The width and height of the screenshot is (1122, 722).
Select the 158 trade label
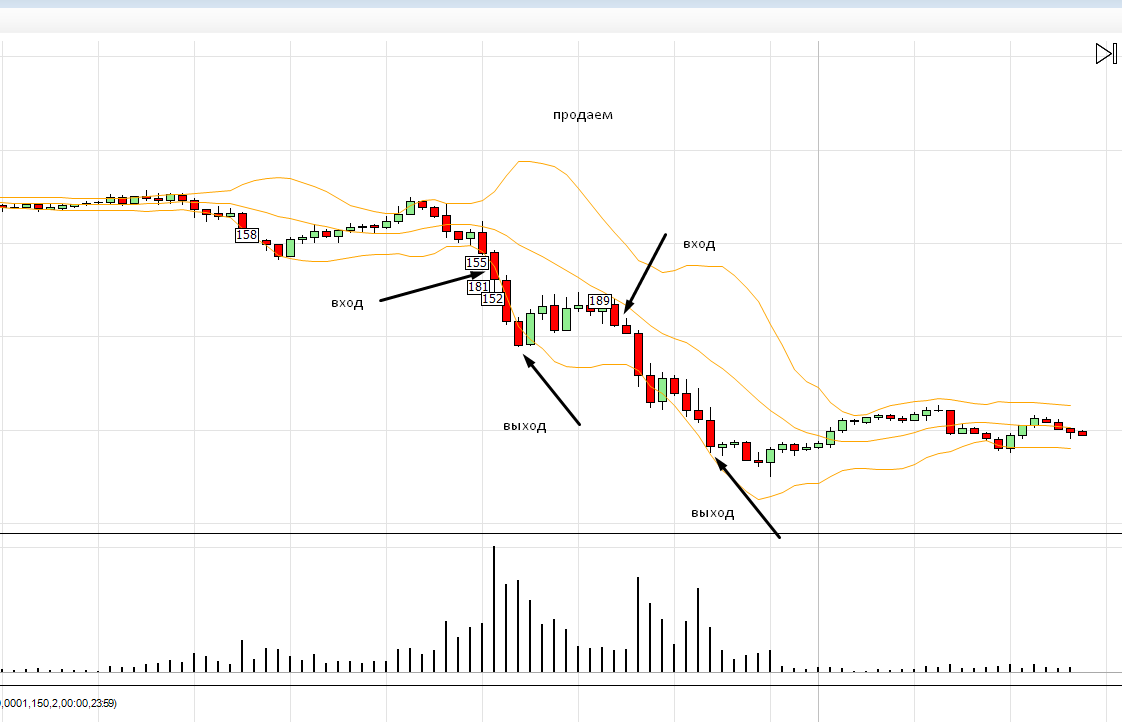coord(246,235)
